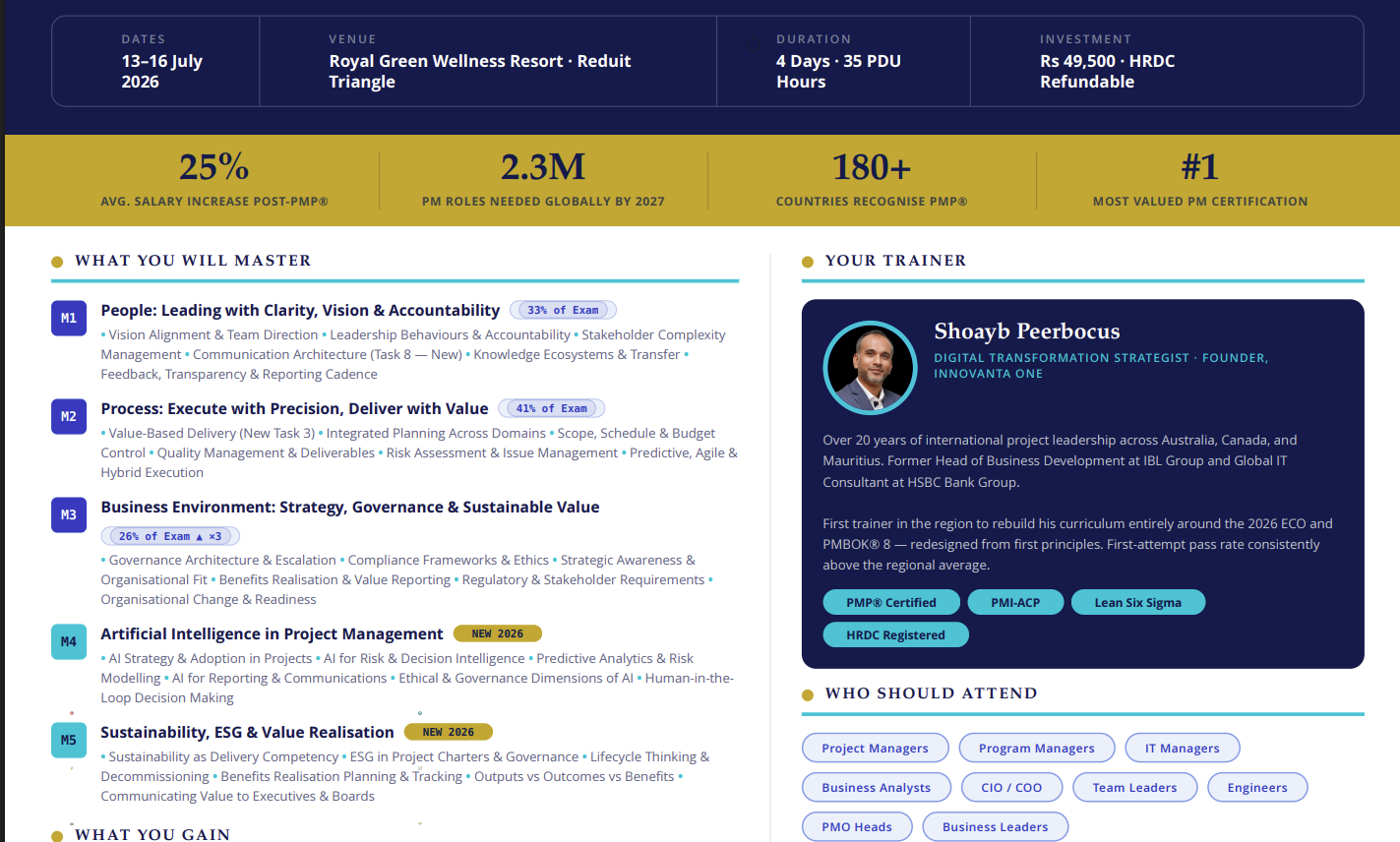Click the Governance Architecture & Escalation topics
Screen dimensions: 1400x842
(407, 579)
